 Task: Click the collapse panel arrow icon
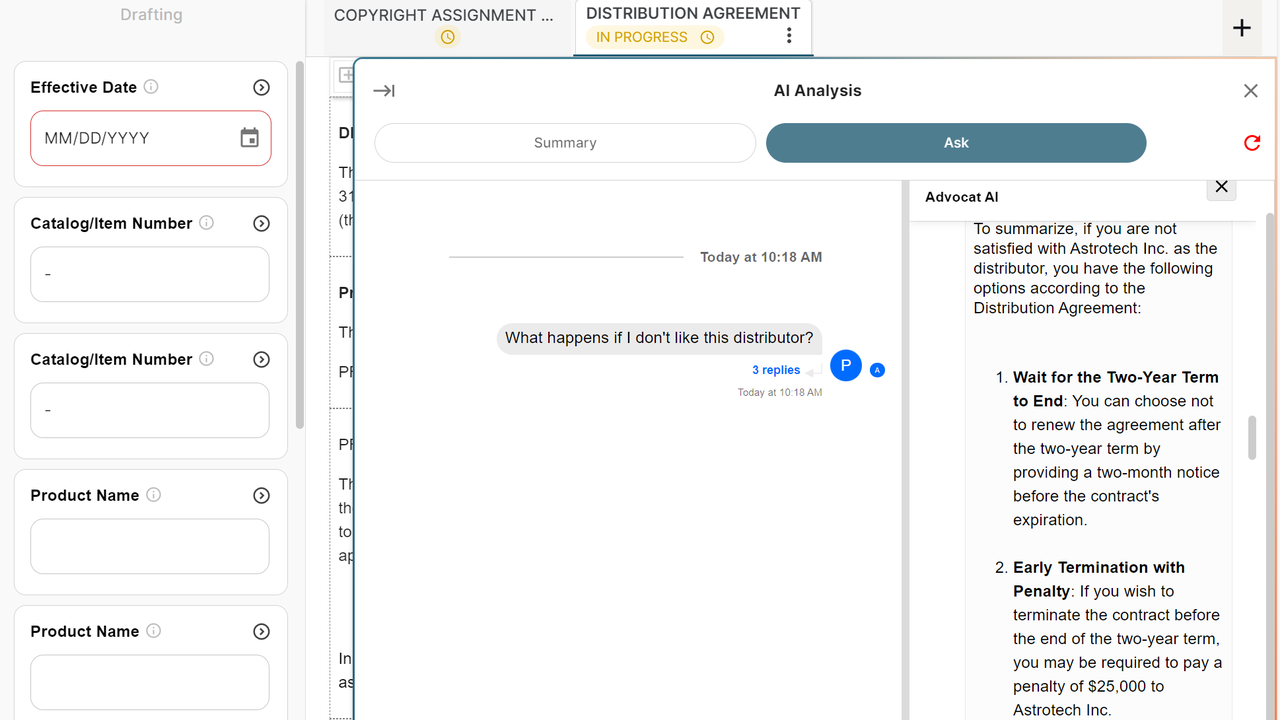click(384, 91)
